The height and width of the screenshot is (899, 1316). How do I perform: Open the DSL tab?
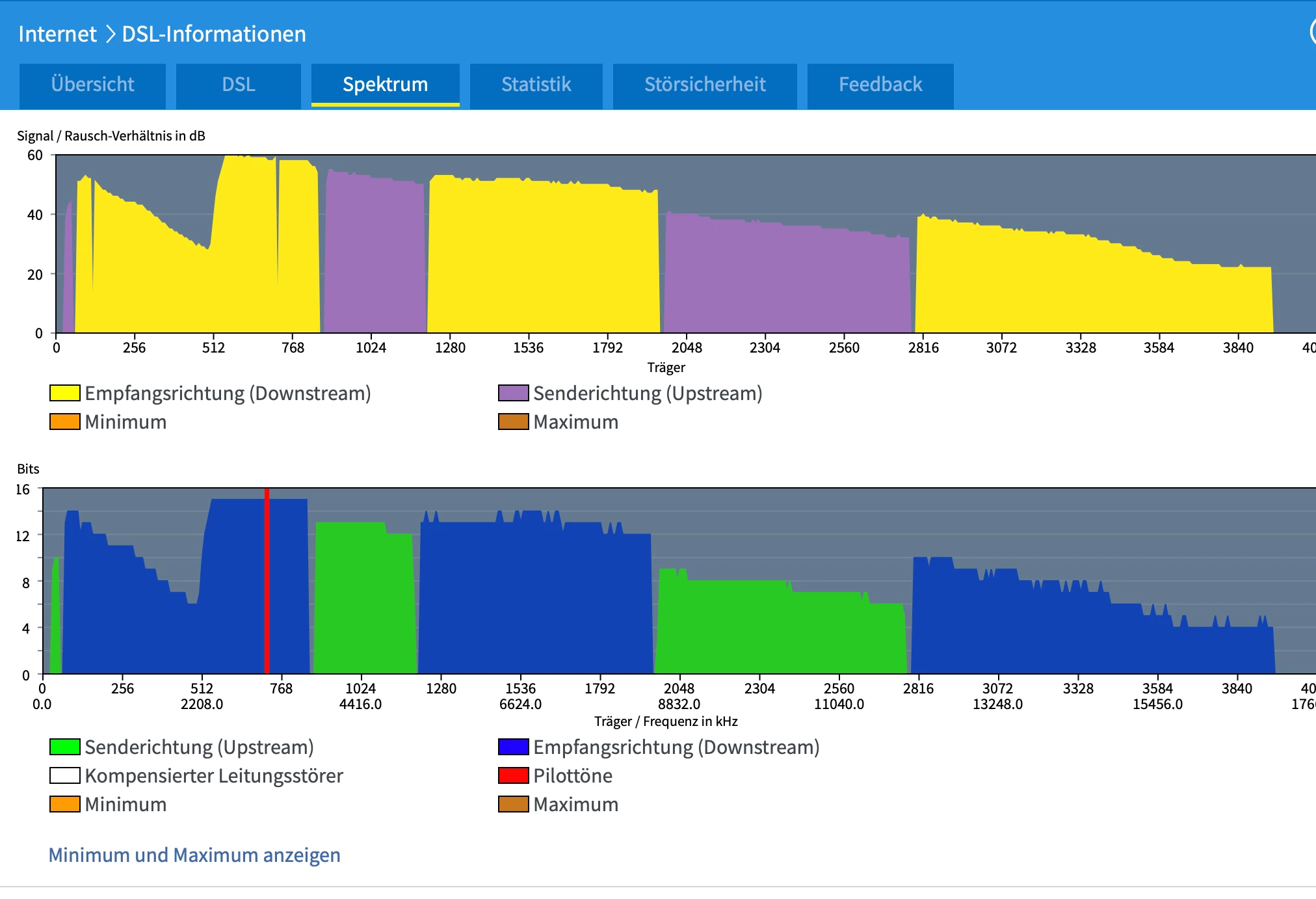(238, 85)
